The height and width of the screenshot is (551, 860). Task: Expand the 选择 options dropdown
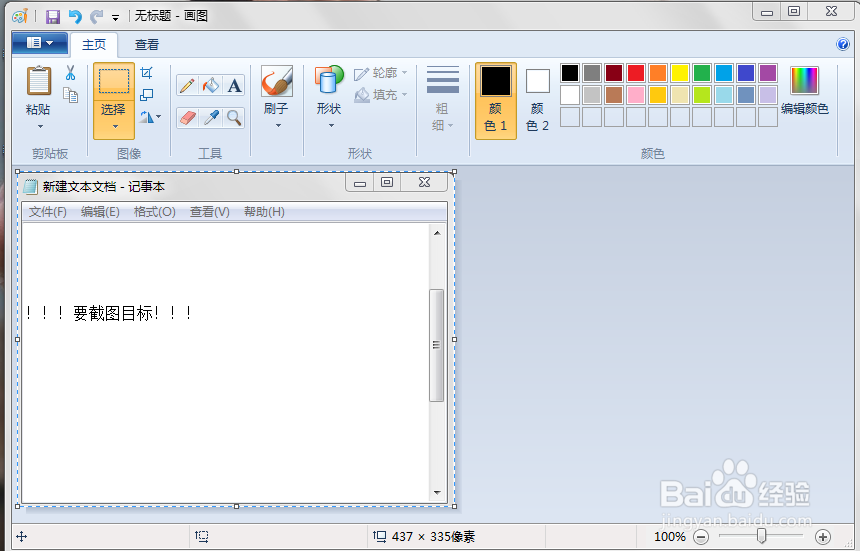pos(115,127)
